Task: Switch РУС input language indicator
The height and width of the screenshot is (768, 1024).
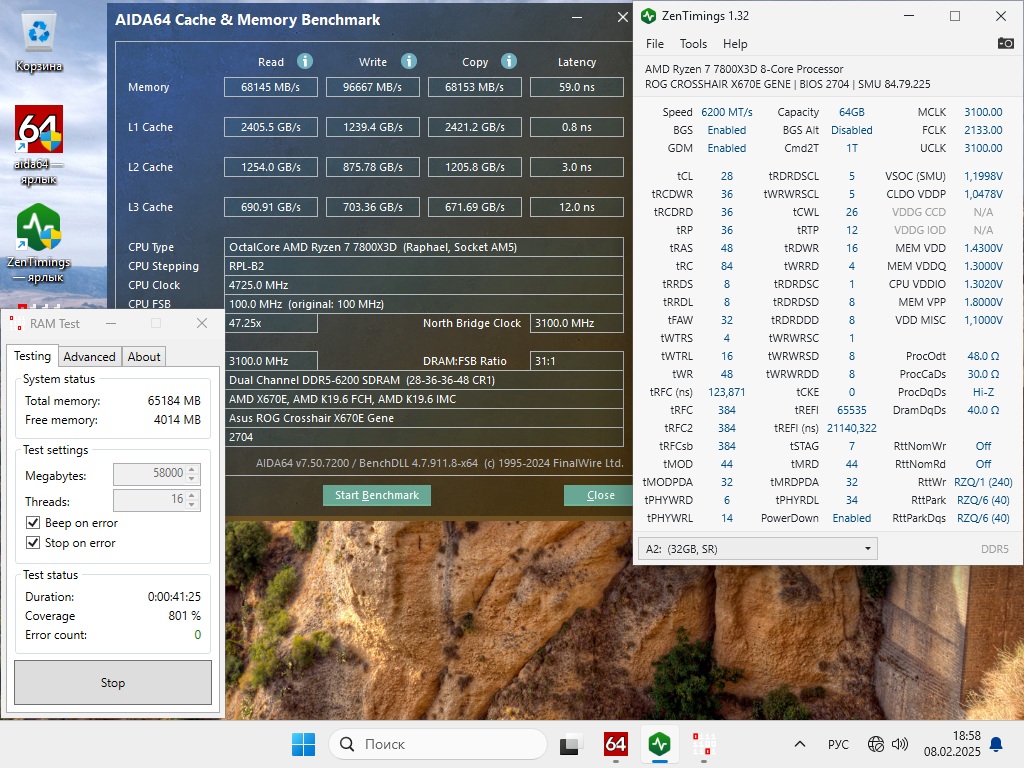Action: (838, 744)
